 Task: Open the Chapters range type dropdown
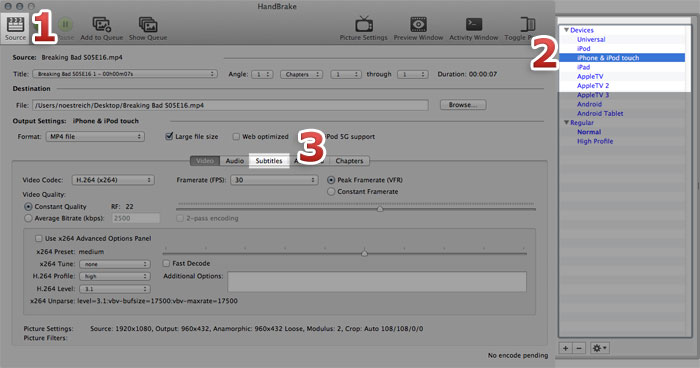[301, 75]
